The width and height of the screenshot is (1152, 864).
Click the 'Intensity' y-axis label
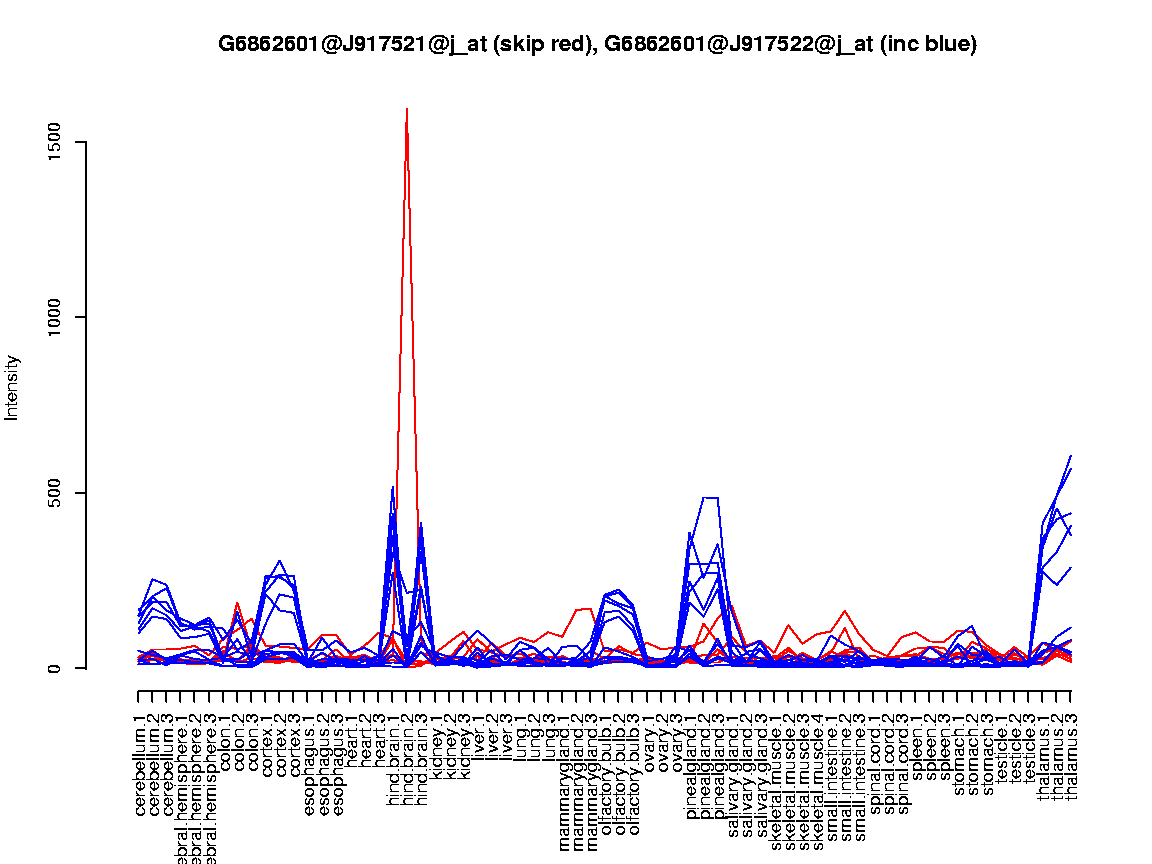[13, 387]
